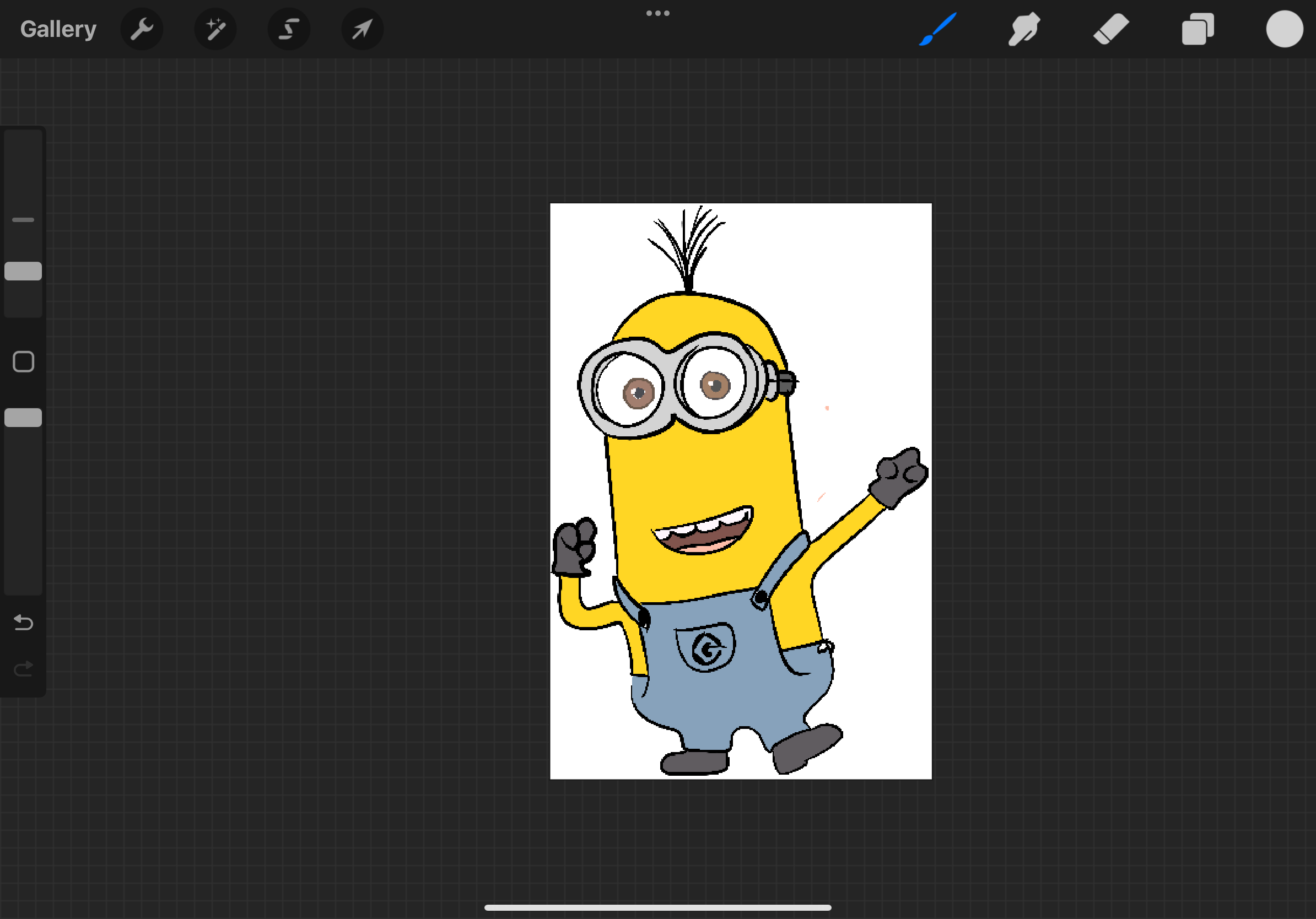Tap the square Modify button on the sidebar
Screen dimensions: 1316x919
(23, 362)
